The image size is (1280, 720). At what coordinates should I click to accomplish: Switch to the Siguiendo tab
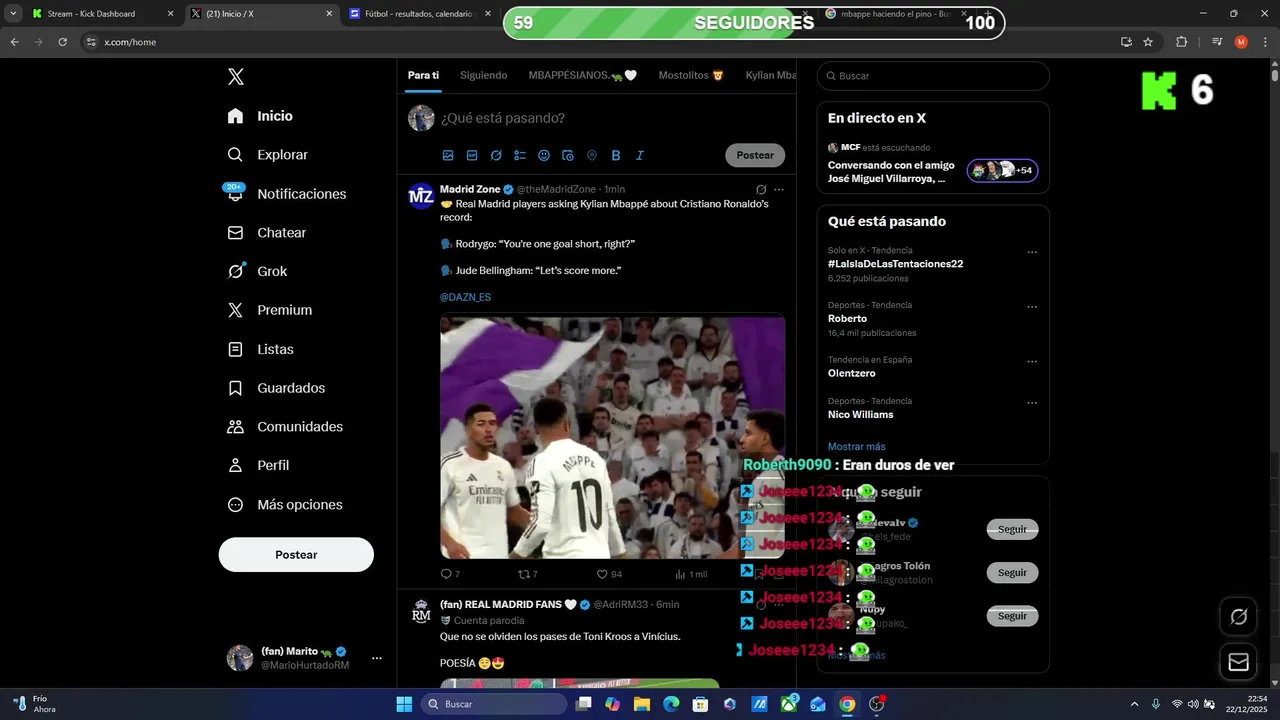tap(484, 75)
